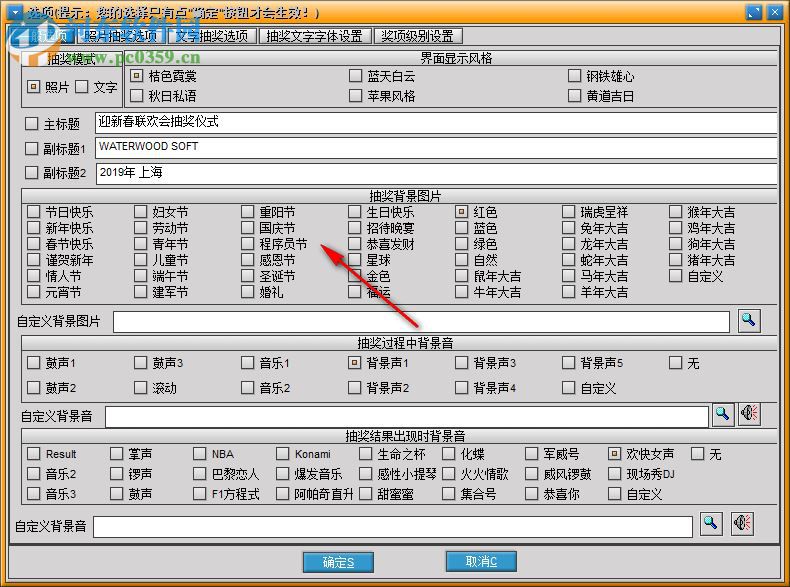
Task: Click the 自定义背景图片 path field
Action: [421, 321]
